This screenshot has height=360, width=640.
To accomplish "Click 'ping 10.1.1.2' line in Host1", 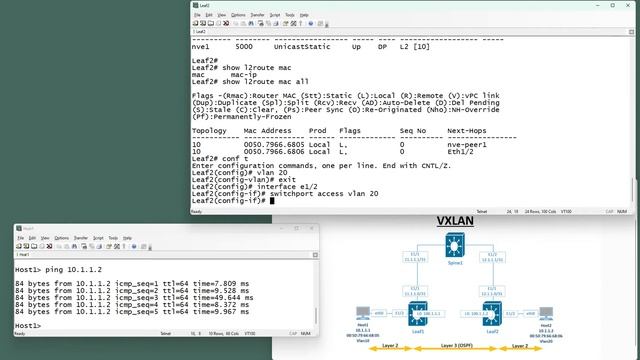I will [x=58, y=270].
